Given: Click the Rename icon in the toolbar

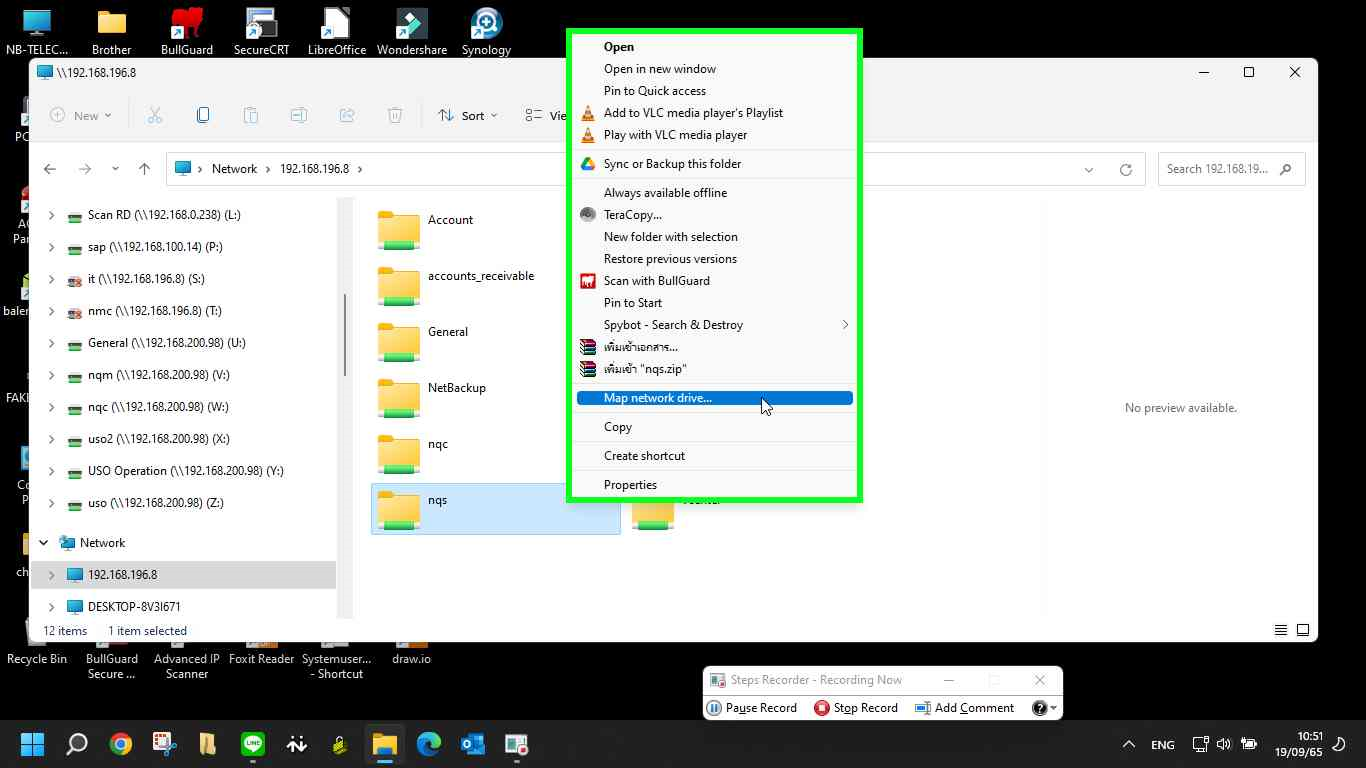Looking at the screenshot, I should click(x=298, y=114).
